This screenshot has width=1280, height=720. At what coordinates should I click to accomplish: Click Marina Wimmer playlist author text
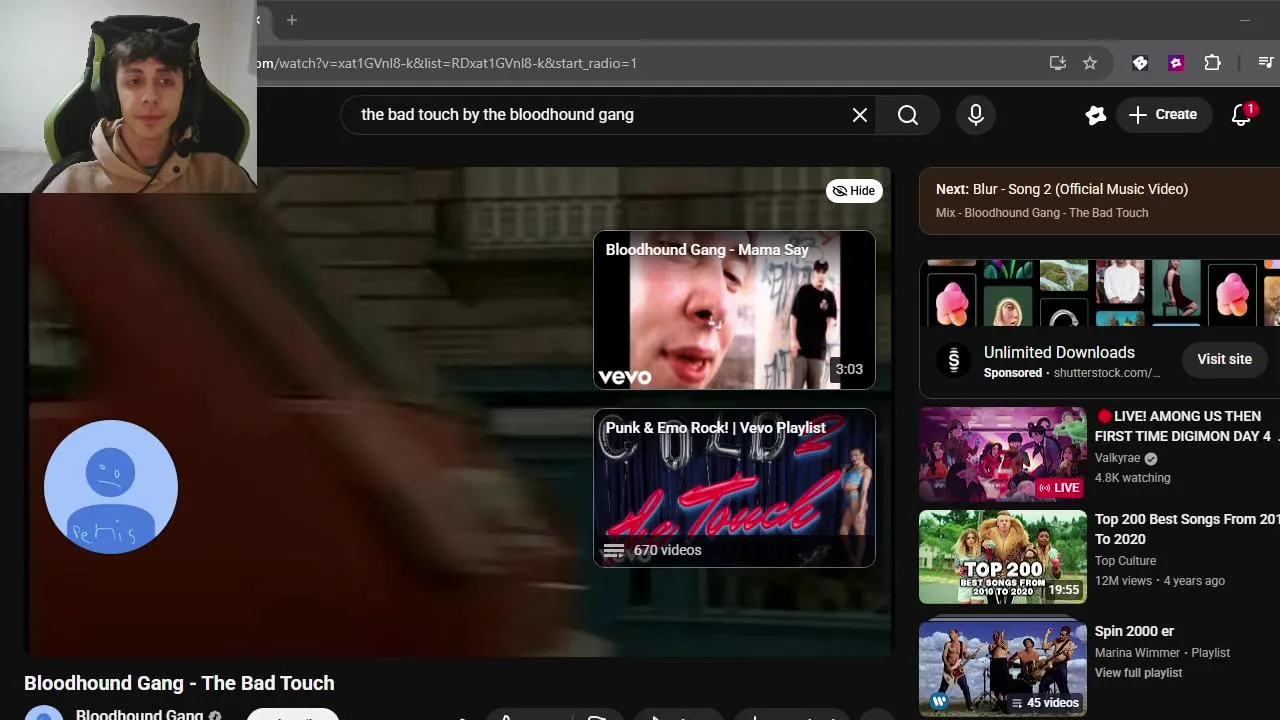[x=1138, y=653]
